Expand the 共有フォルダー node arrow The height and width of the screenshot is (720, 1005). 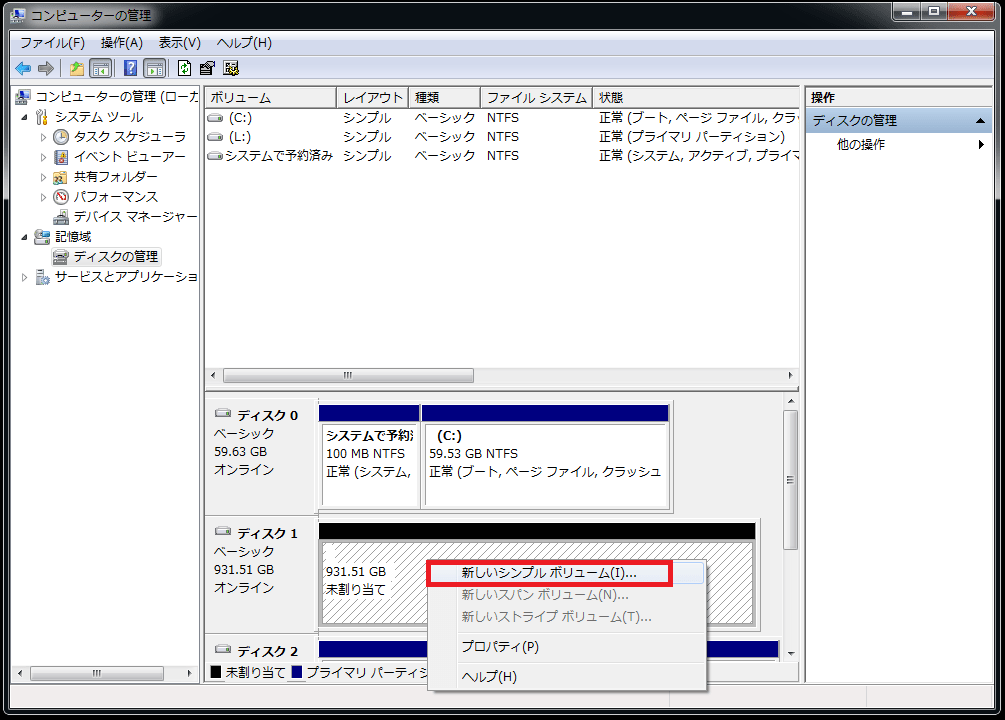[43, 177]
